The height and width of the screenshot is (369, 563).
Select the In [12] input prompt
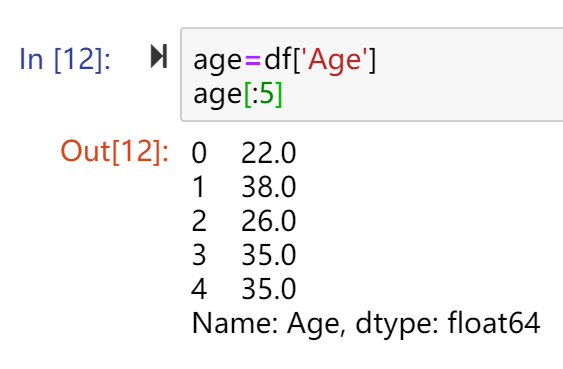click(65, 59)
